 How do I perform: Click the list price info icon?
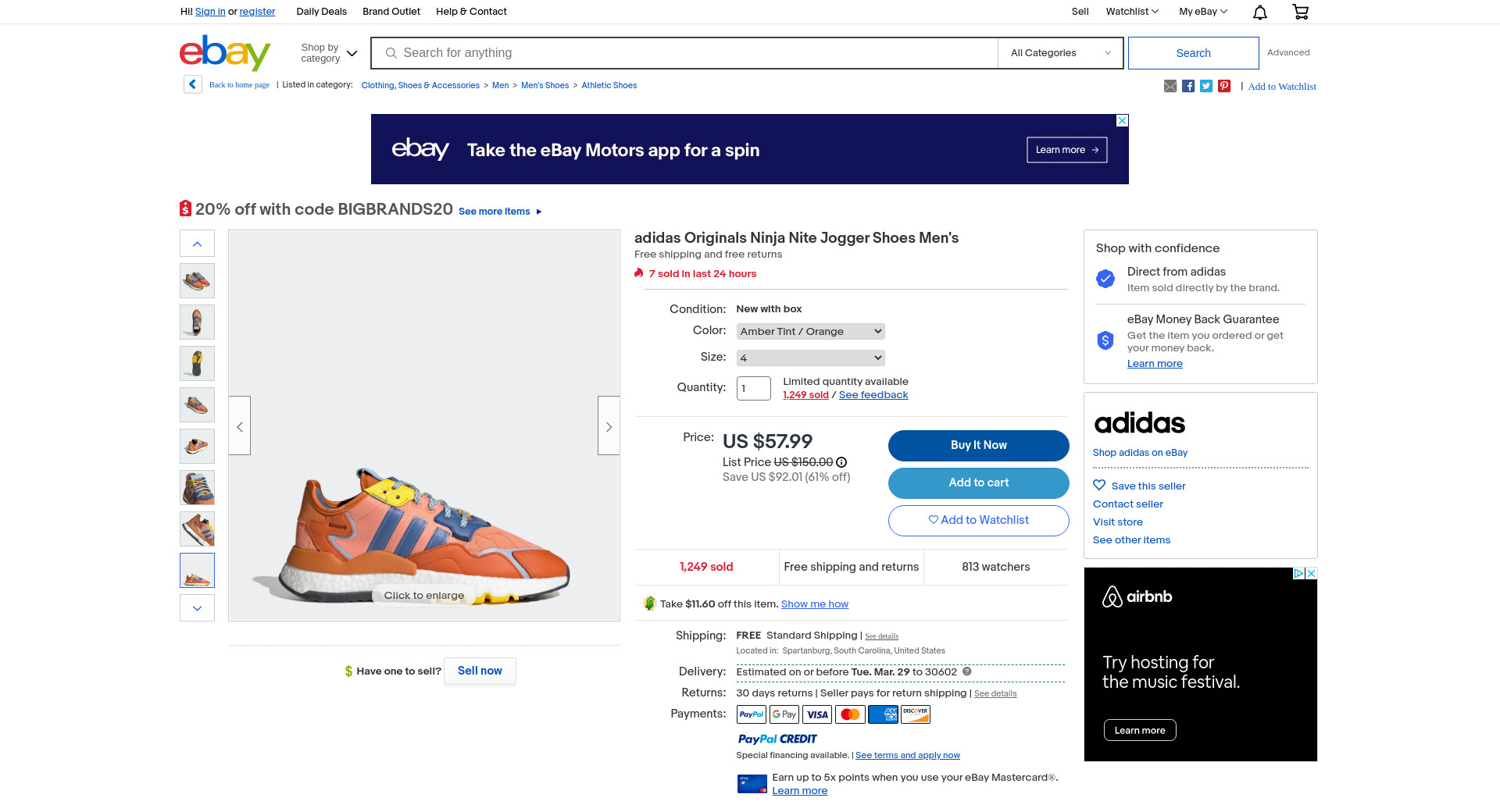[x=841, y=462]
